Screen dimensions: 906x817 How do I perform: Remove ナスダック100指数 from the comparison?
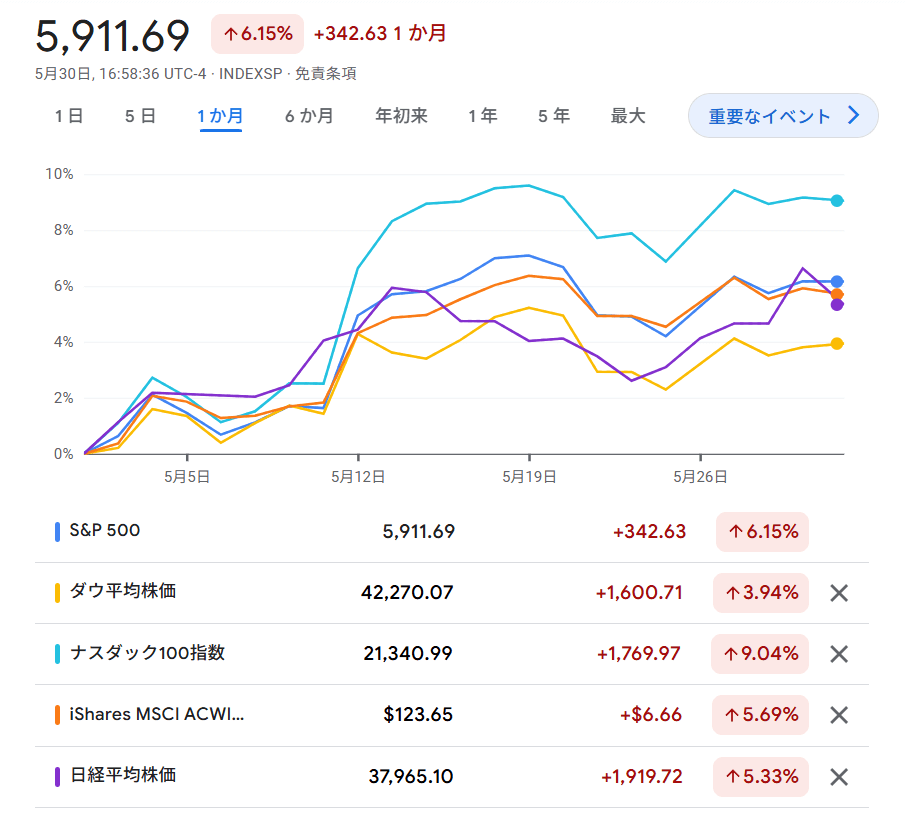pyautogui.click(x=838, y=654)
